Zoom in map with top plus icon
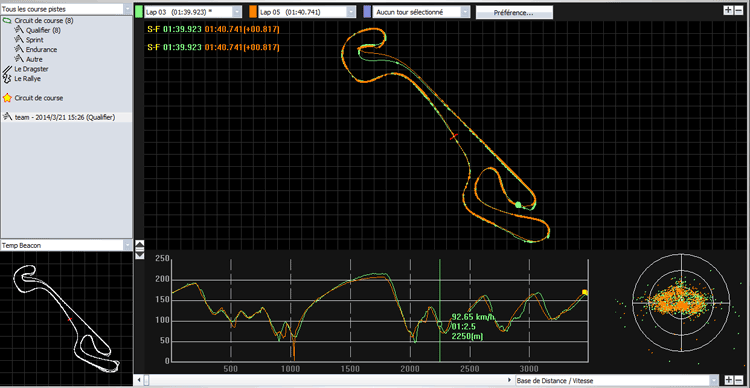 (728, 11)
